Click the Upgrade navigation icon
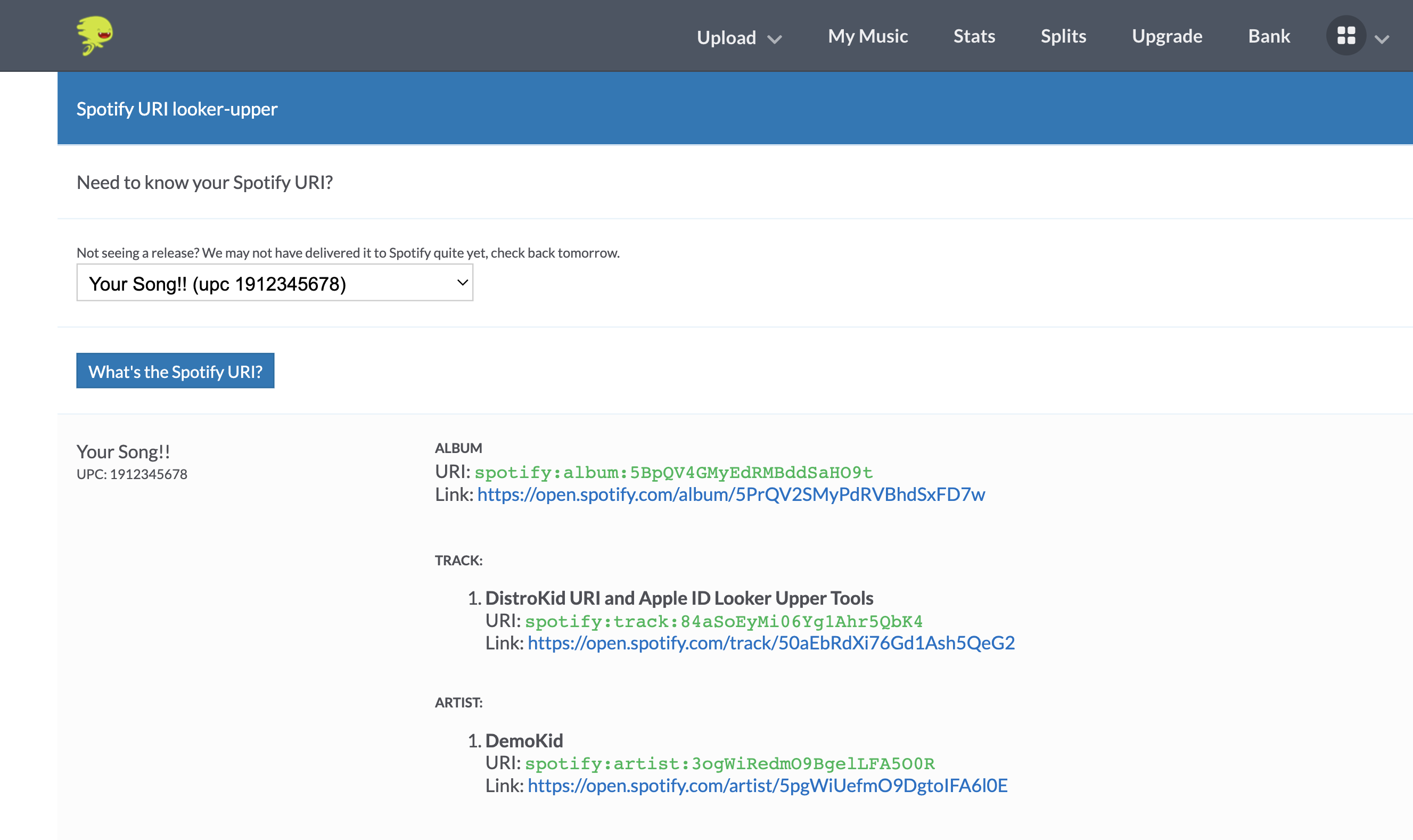The image size is (1413, 840). click(x=1167, y=35)
